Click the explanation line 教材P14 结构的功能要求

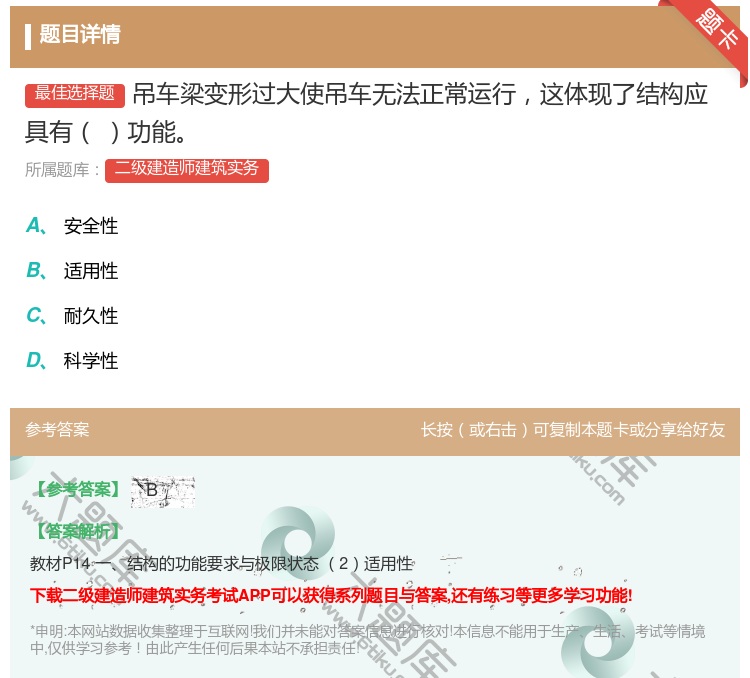pyautogui.click(x=221, y=564)
